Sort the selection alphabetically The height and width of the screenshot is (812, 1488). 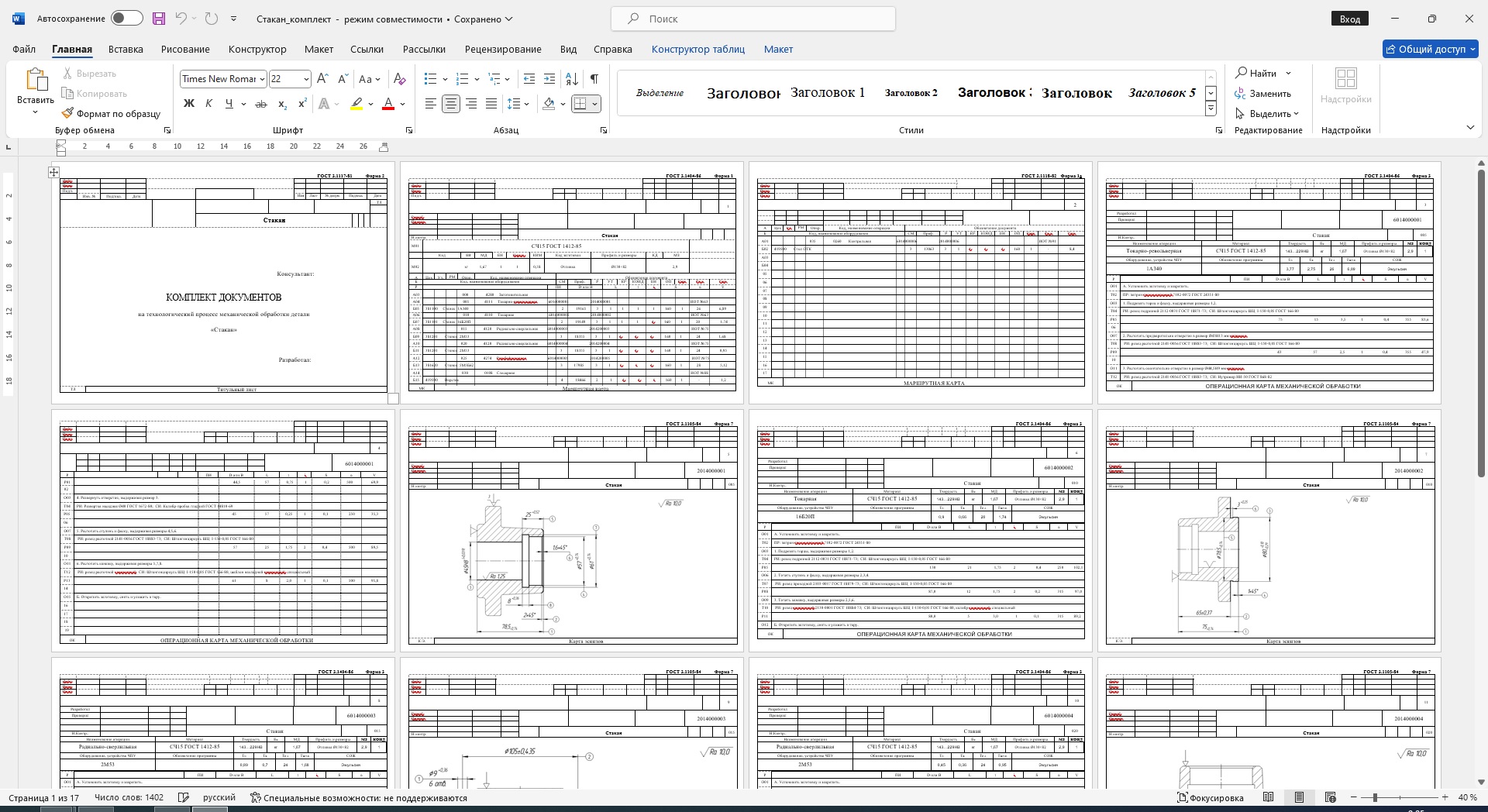tap(572, 79)
